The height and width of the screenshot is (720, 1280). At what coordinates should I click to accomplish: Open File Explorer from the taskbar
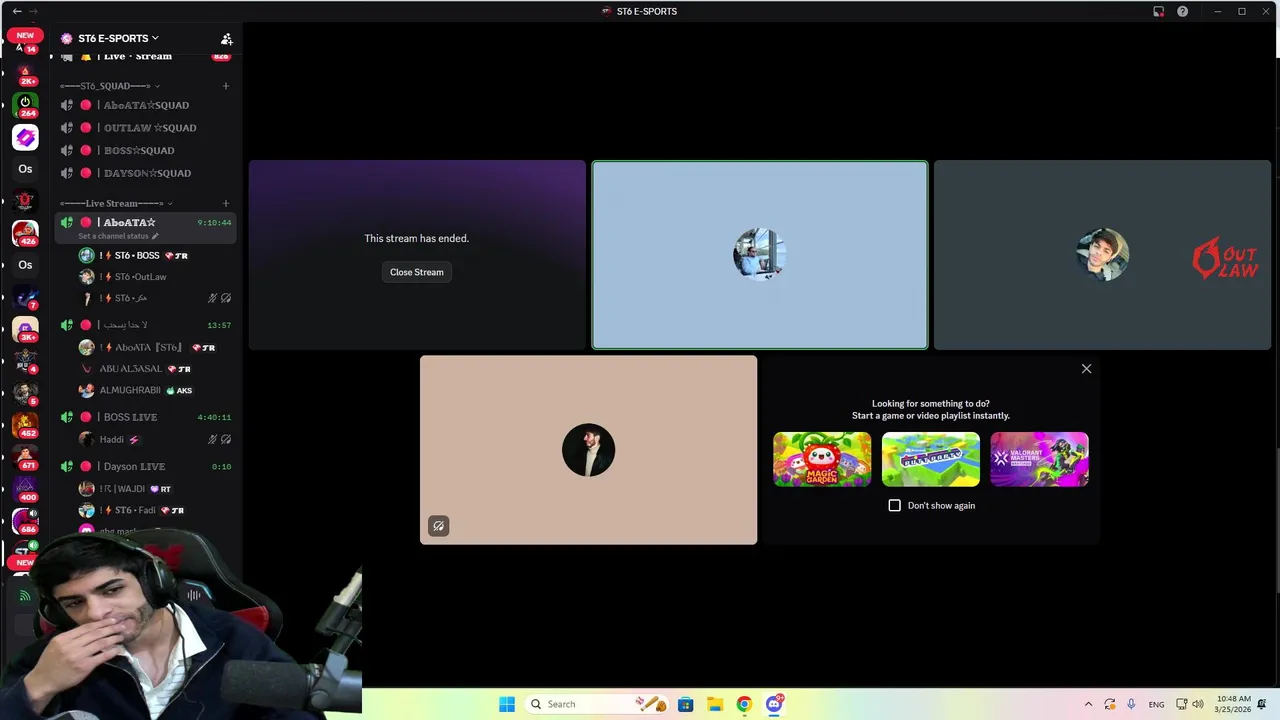tap(715, 704)
